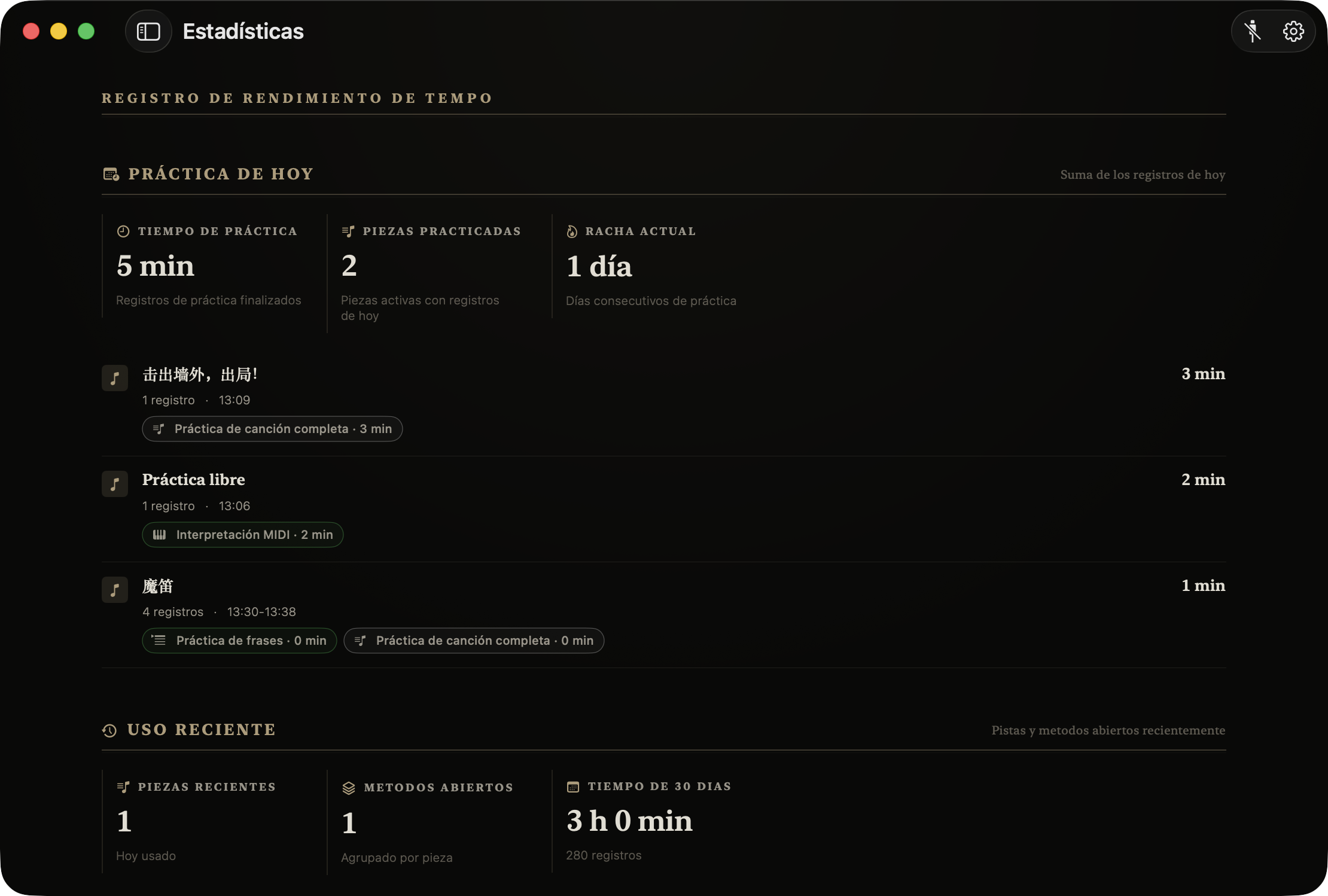Toggle the sidebar panel icon

(x=148, y=31)
